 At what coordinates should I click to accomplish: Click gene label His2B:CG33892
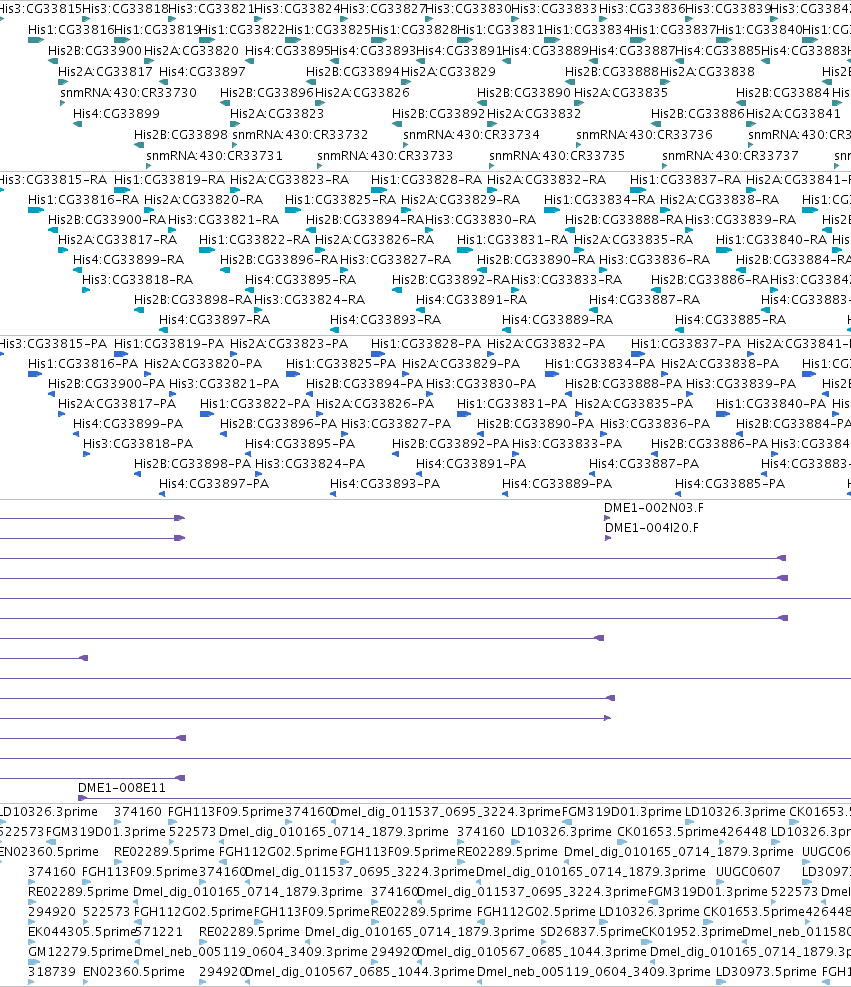pos(439,114)
